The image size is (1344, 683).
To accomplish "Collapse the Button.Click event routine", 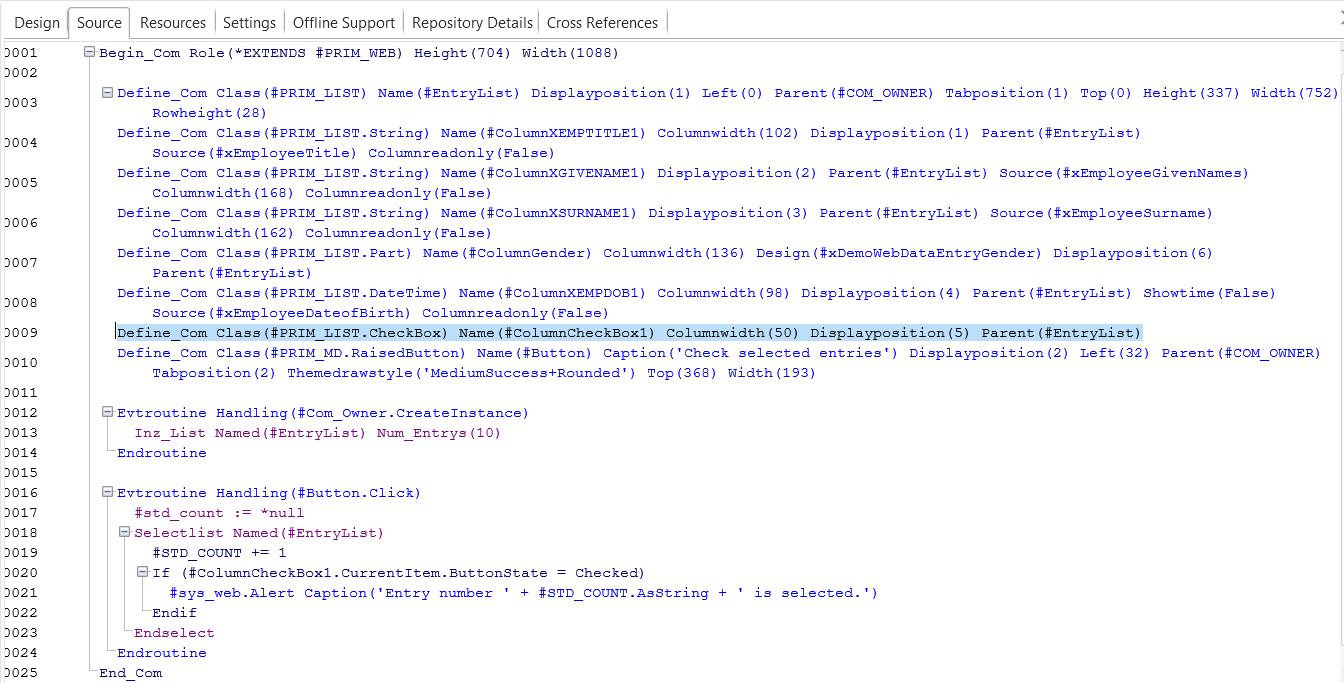I will [x=107, y=492].
